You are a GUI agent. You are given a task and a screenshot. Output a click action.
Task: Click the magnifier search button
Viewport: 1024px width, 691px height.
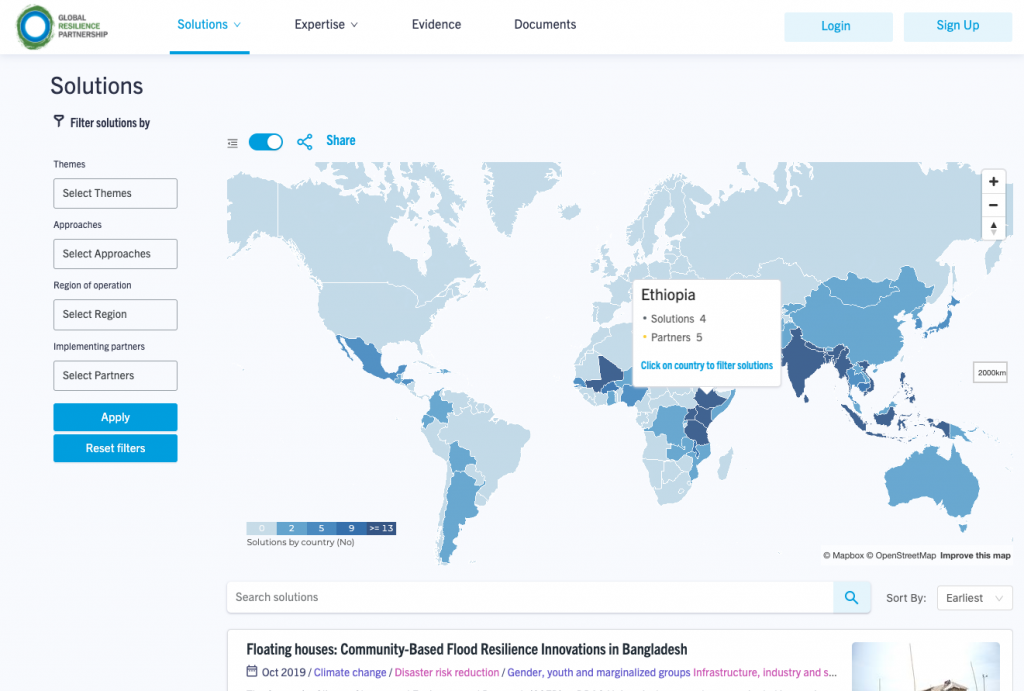click(x=851, y=598)
